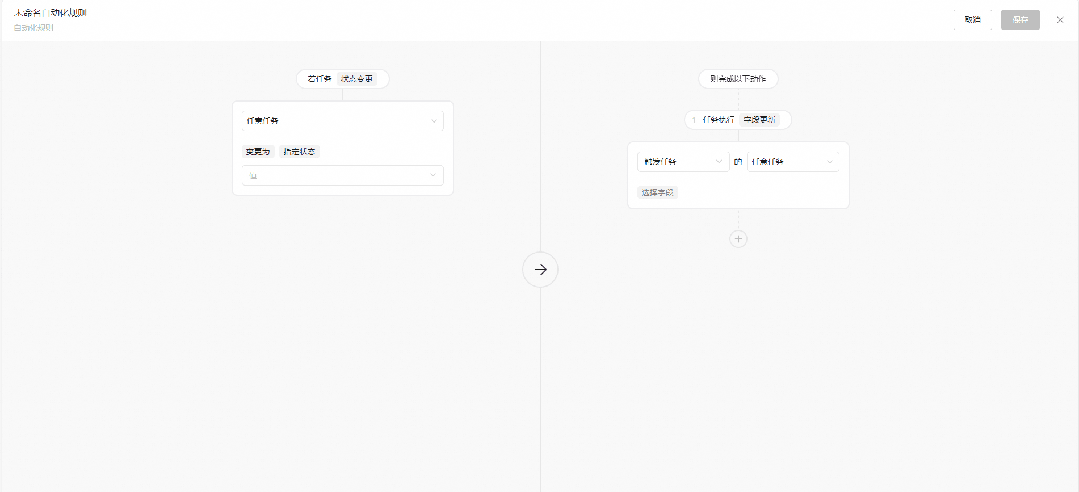Open the 自动化规则 breadcrumb under the title
Screen dimensions: 1079x492
(x=34, y=28)
